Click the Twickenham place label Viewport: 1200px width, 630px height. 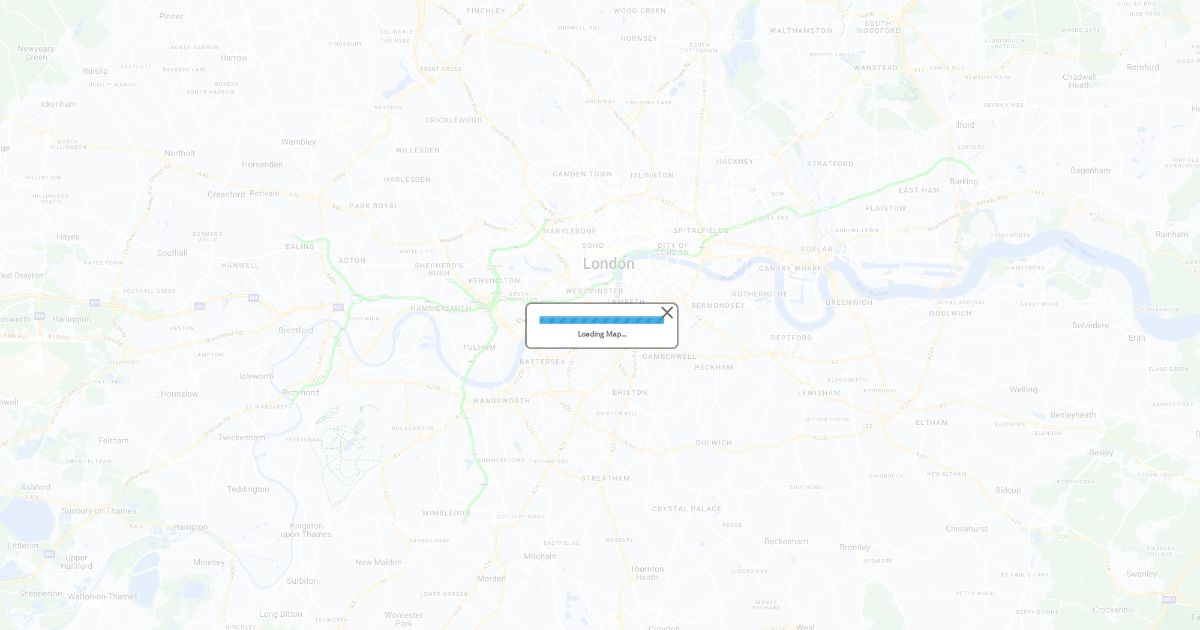242,437
